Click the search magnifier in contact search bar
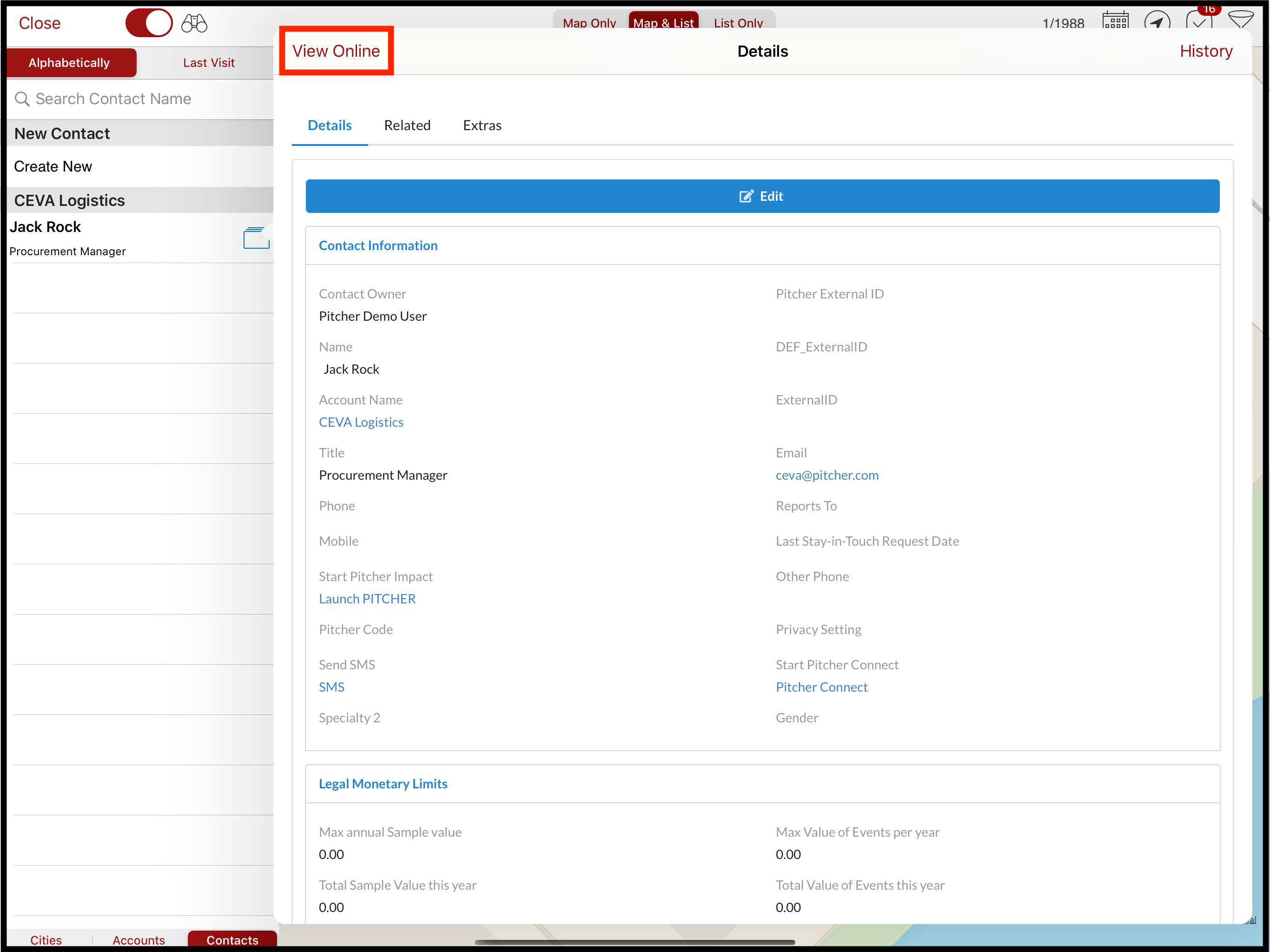The image size is (1270, 952). 23,99
